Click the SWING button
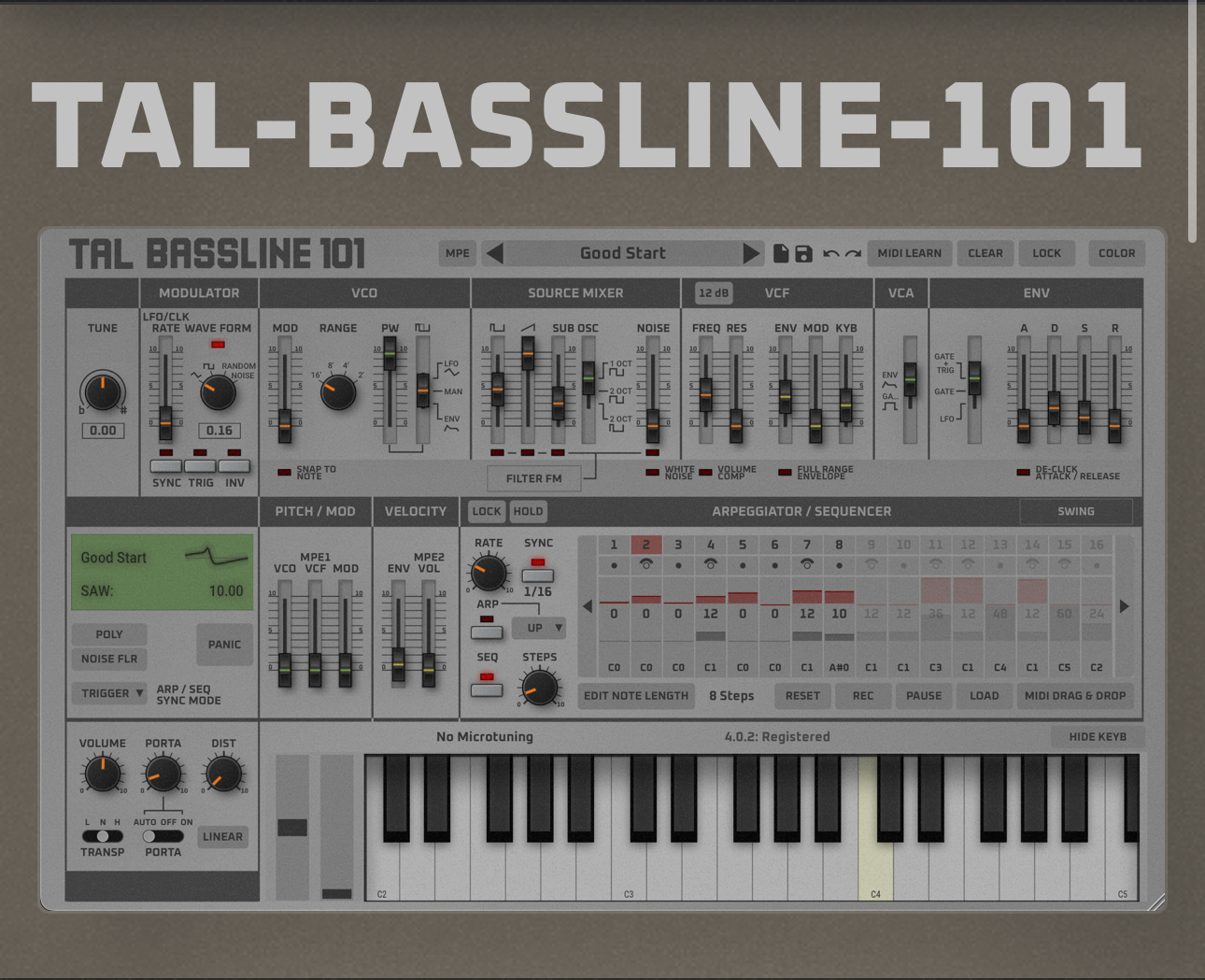This screenshot has height=980, width=1205. point(1076,511)
